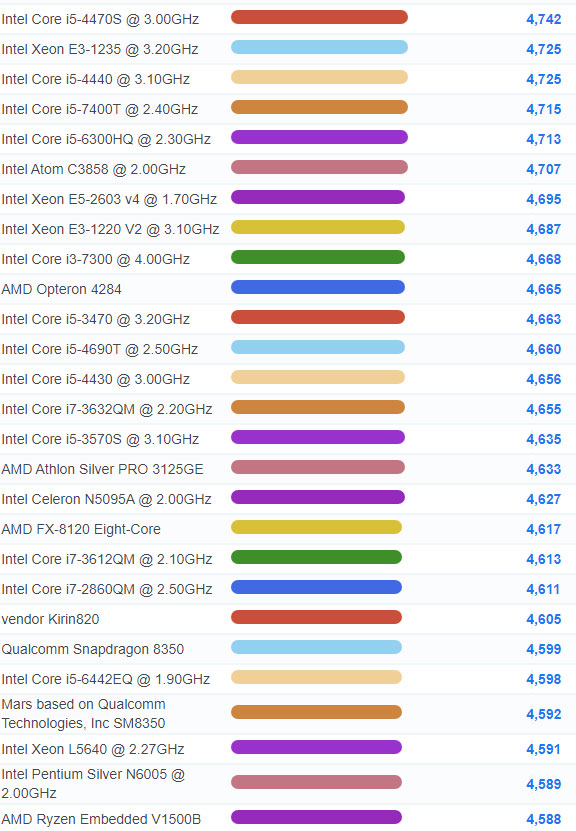
Task: Select Intel Xeon E5-2603 v4 @ 1.70GHz
Action: click(x=109, y=199)
